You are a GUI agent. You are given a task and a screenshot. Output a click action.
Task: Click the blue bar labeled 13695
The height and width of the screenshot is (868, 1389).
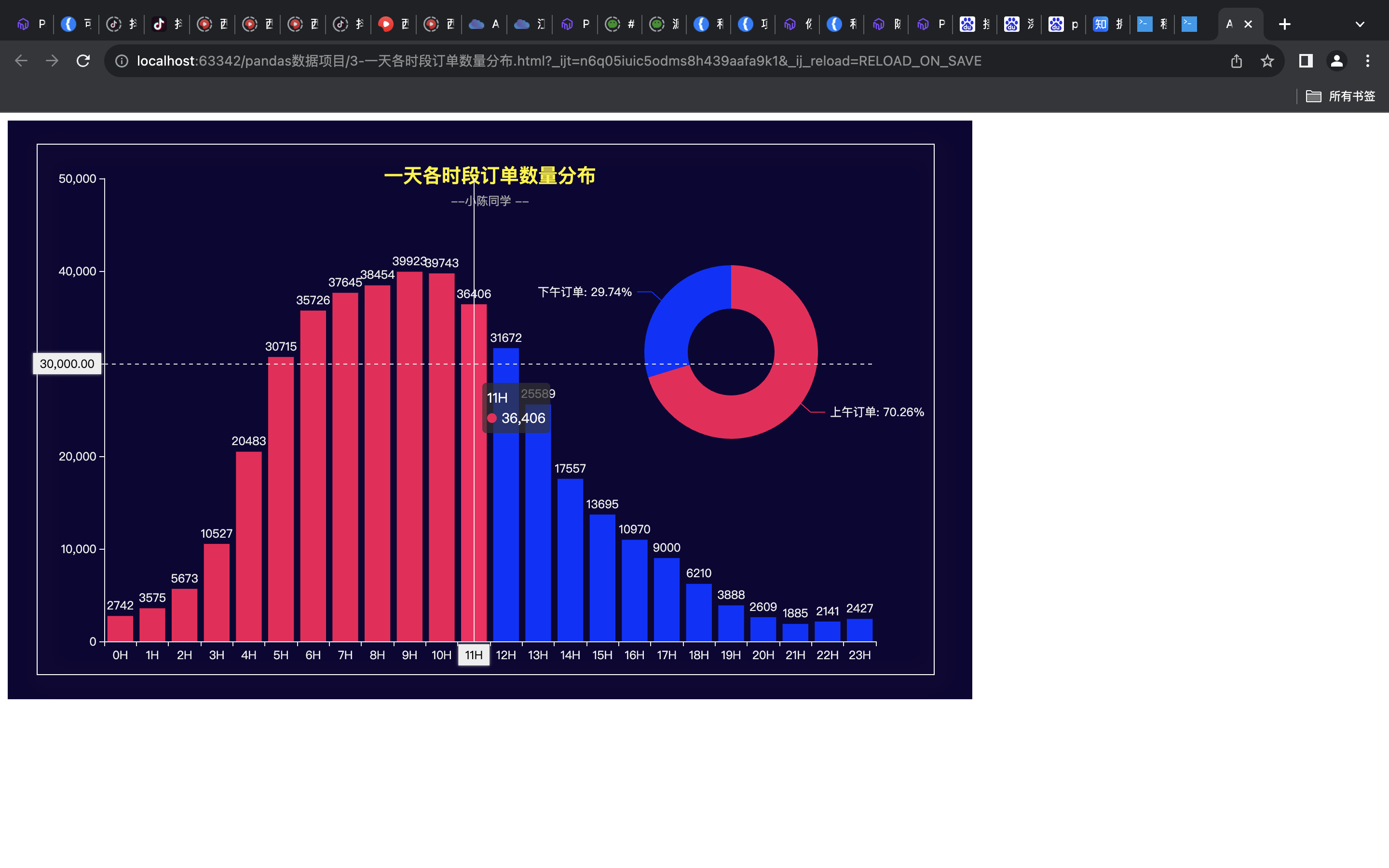[602, 578]
